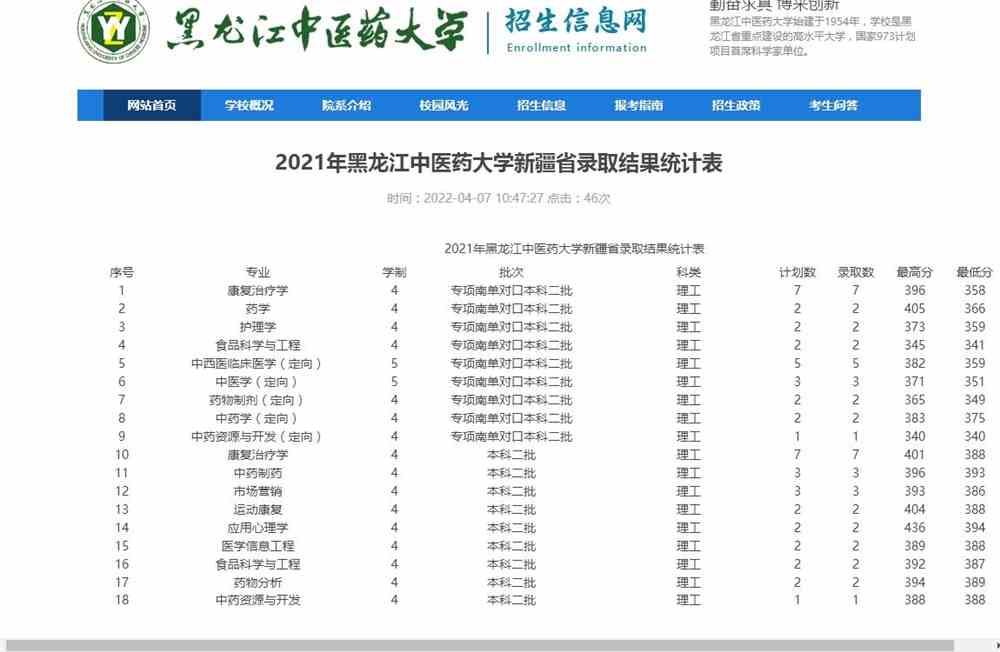Open 校园风光 navigation tab

pyautogui.click(x=445, y=105)
